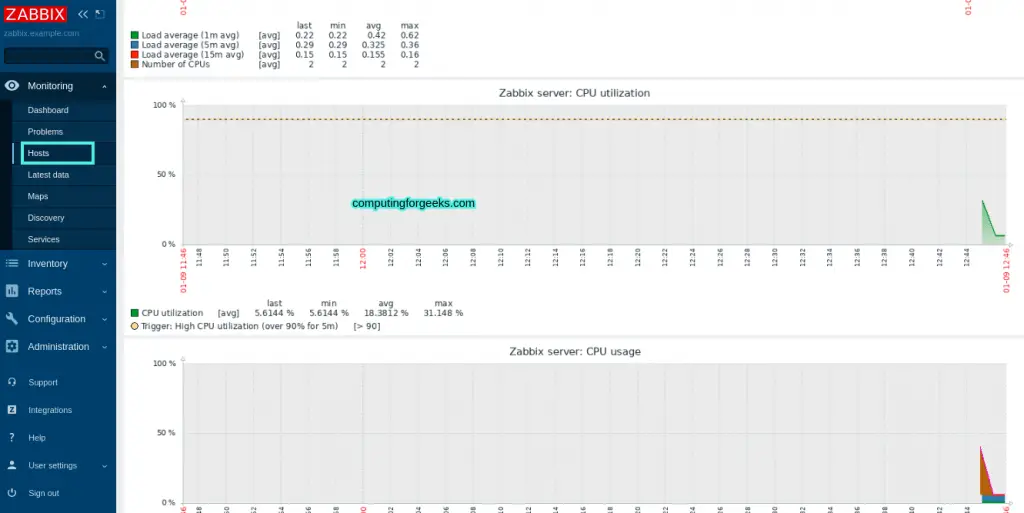Click the CPU usage graph title
The height and width of the screenshot is (513, 1024).
click(575, 352)
